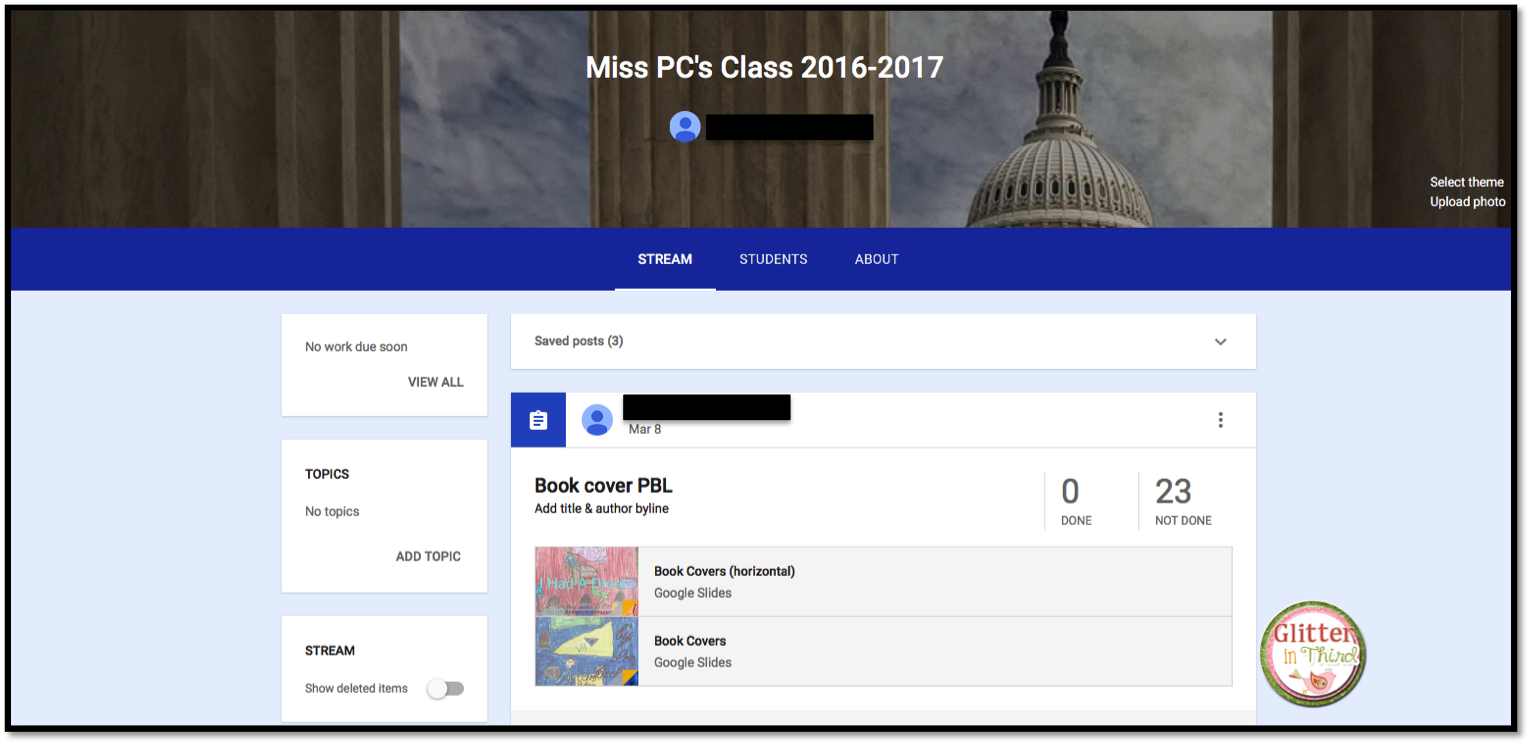
Task: Click the teacher avatar in class header
Action: [x=685, y=127]
